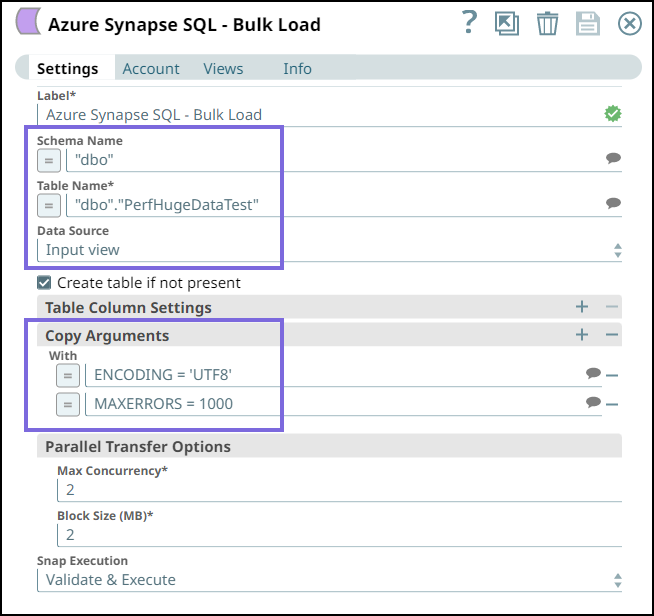654x616 pixels.
Task: Click the green validation checkmark beside Label
Action: click(613, 114)
